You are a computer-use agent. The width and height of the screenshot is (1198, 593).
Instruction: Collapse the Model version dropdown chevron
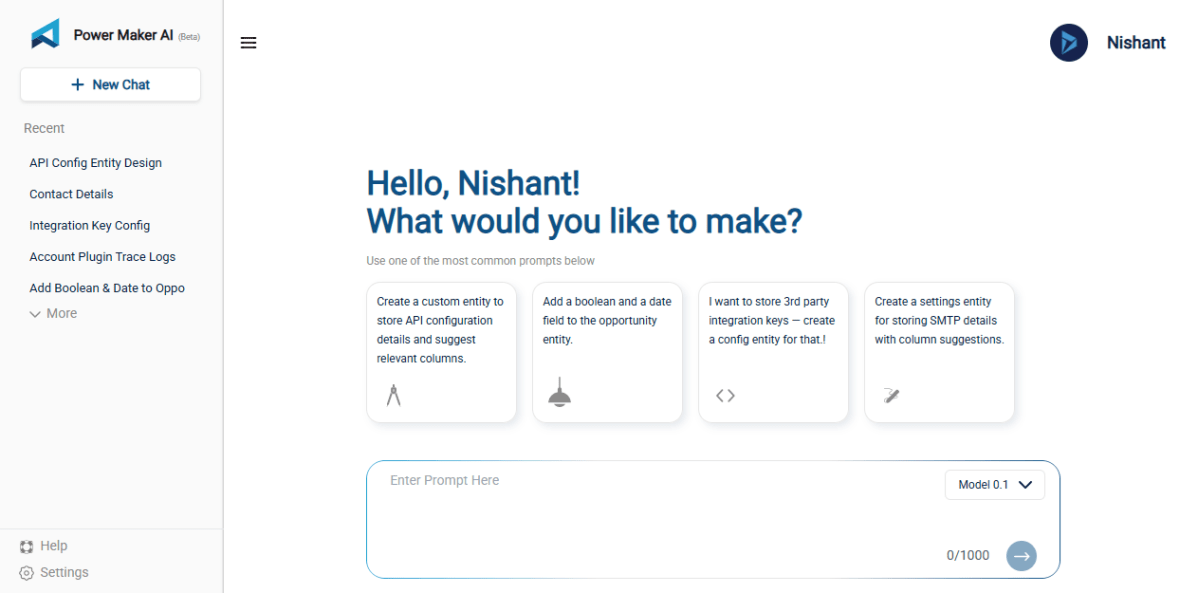coord(1025,484)
